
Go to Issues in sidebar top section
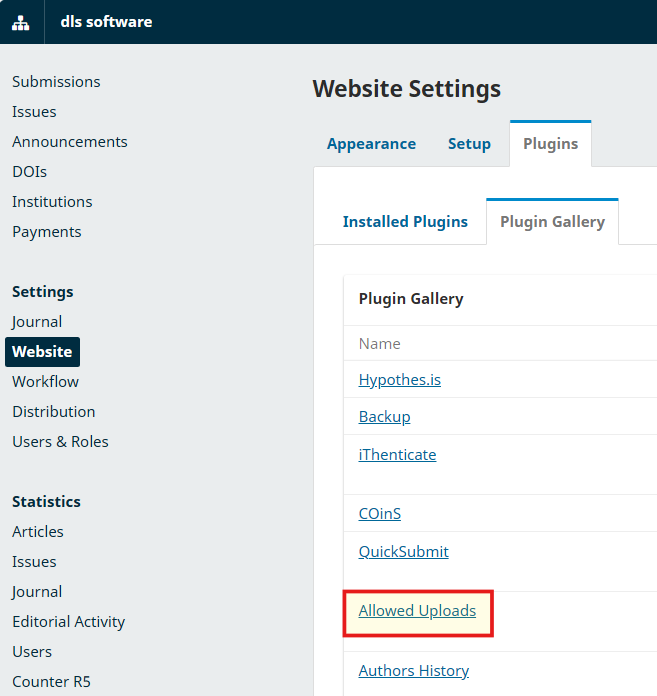point(34,112)
